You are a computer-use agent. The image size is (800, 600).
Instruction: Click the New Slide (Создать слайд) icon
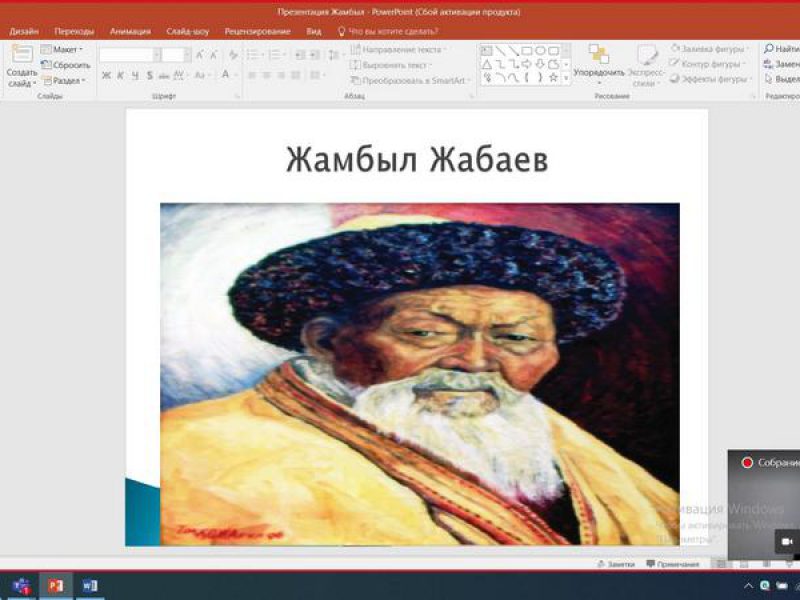tap(21, 54)
